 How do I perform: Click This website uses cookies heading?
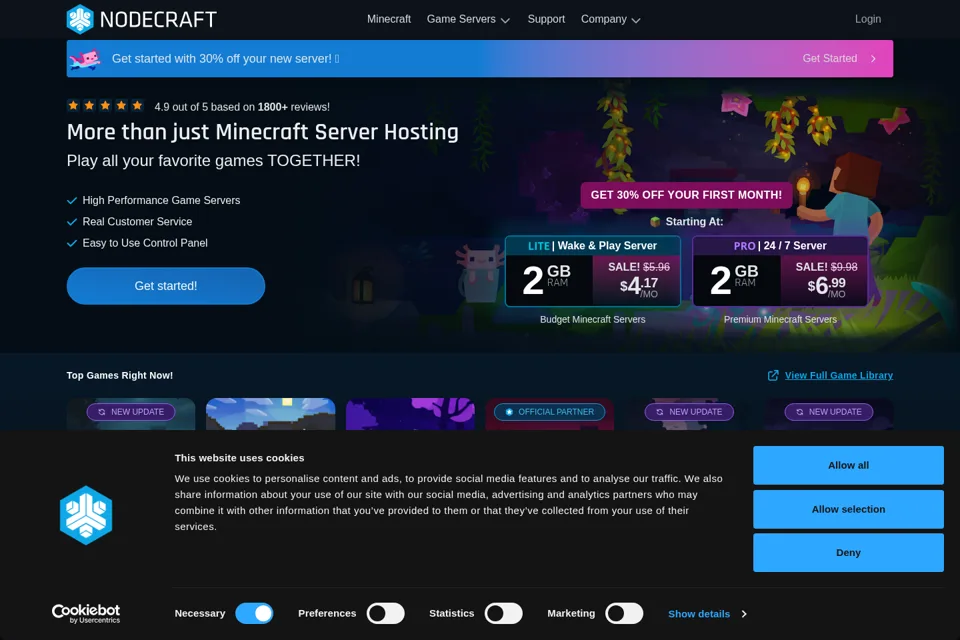coord(239,457)
